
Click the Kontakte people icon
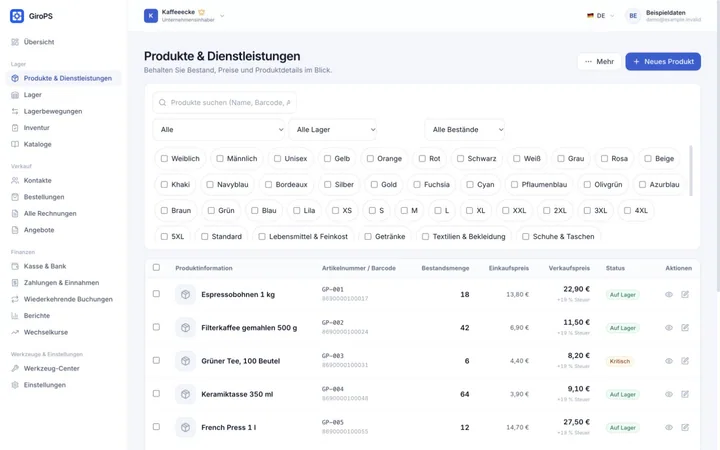tap(15, 180)
